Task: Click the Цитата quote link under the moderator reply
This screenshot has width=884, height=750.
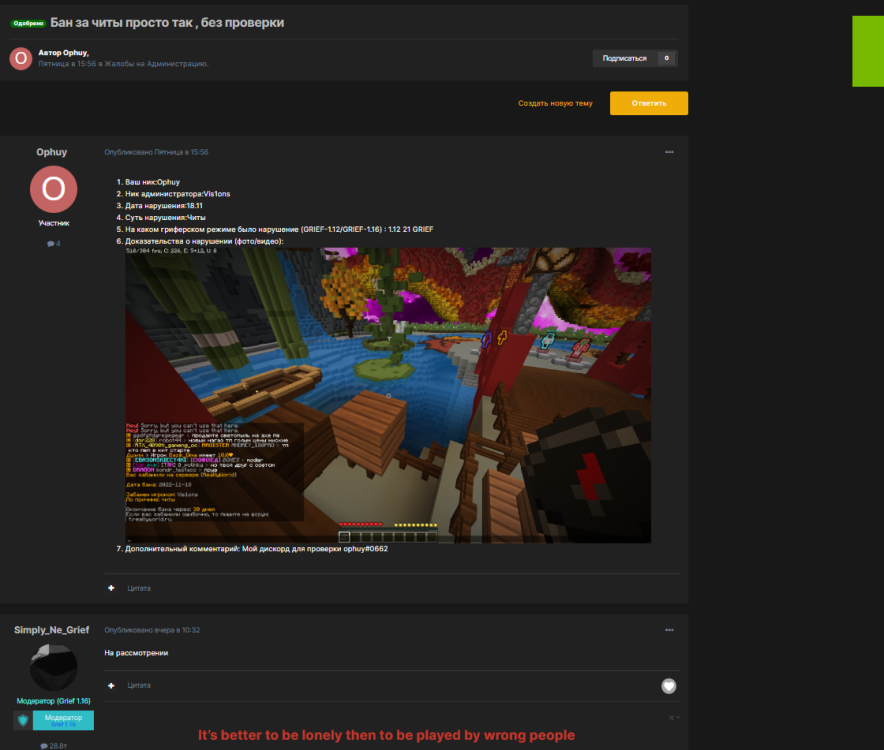Action: coord(139,686)
